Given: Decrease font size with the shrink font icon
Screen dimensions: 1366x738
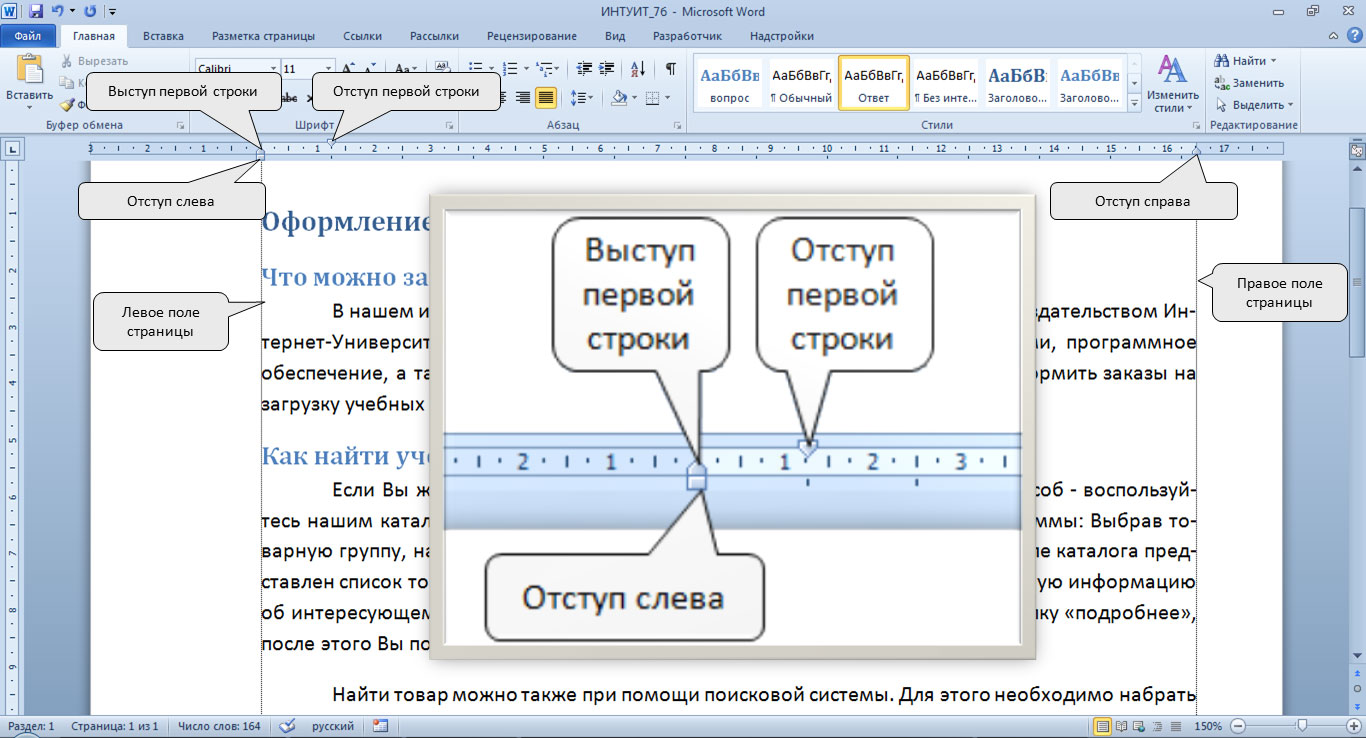Looking at the screenshot, I should point(371,69).
